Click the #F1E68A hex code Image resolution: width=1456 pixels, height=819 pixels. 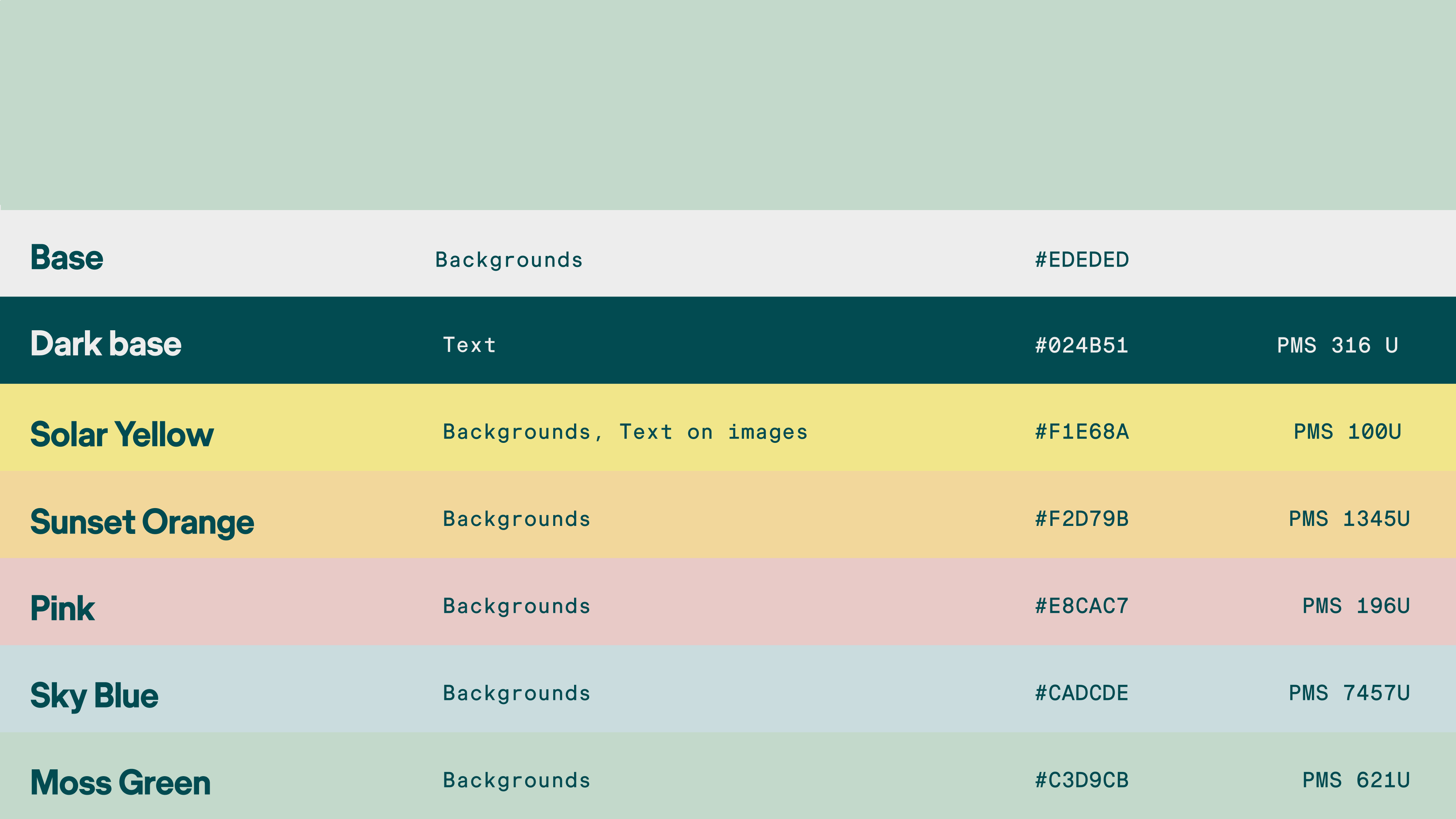pos(1081,432)
